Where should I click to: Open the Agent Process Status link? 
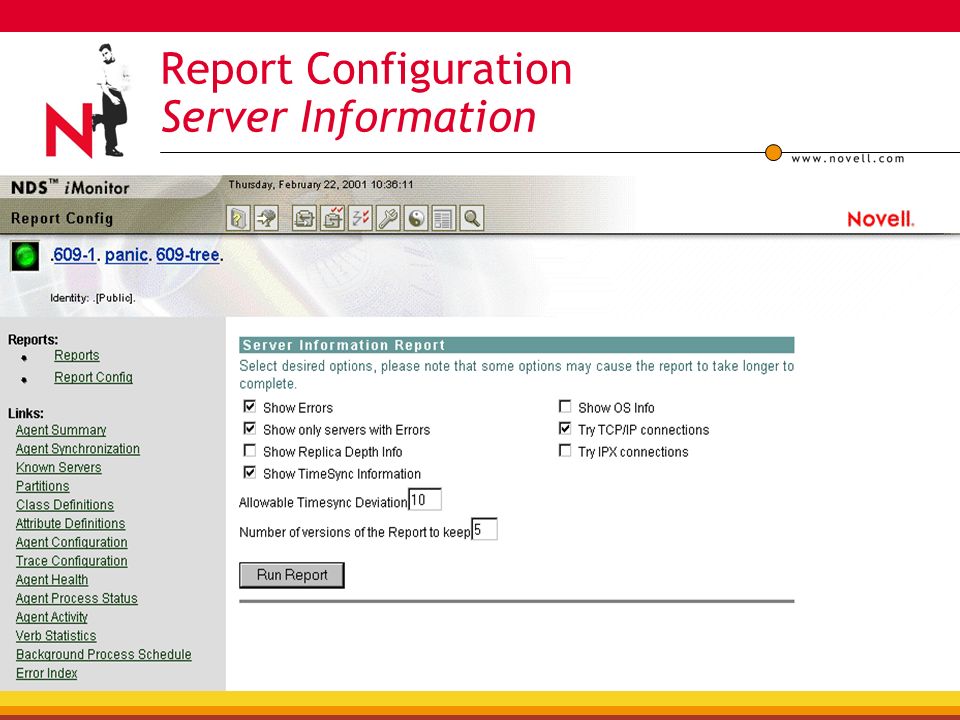[x=77, y=598]
